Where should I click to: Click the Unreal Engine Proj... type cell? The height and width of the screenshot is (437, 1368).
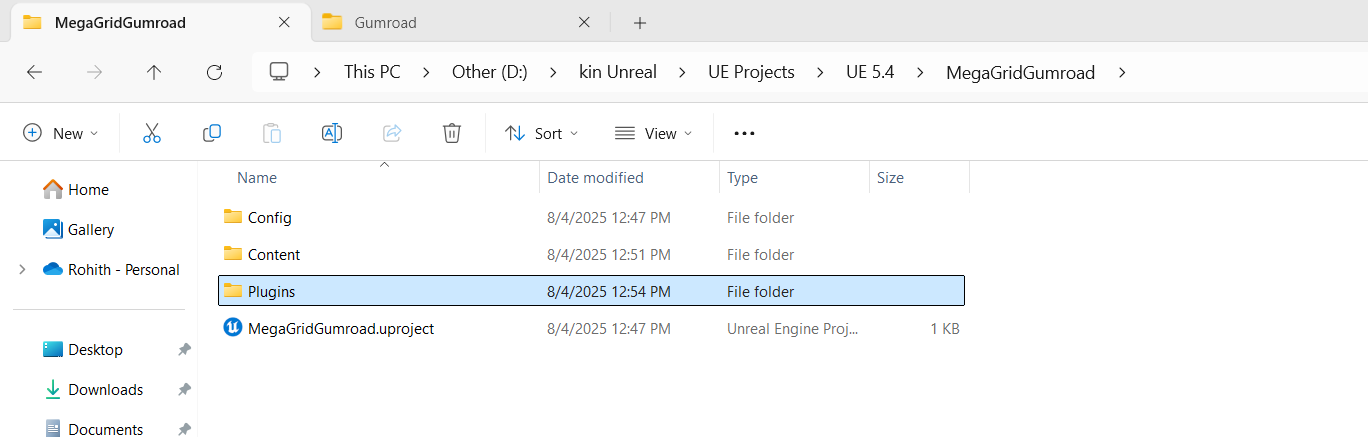[x=792, y=328]
